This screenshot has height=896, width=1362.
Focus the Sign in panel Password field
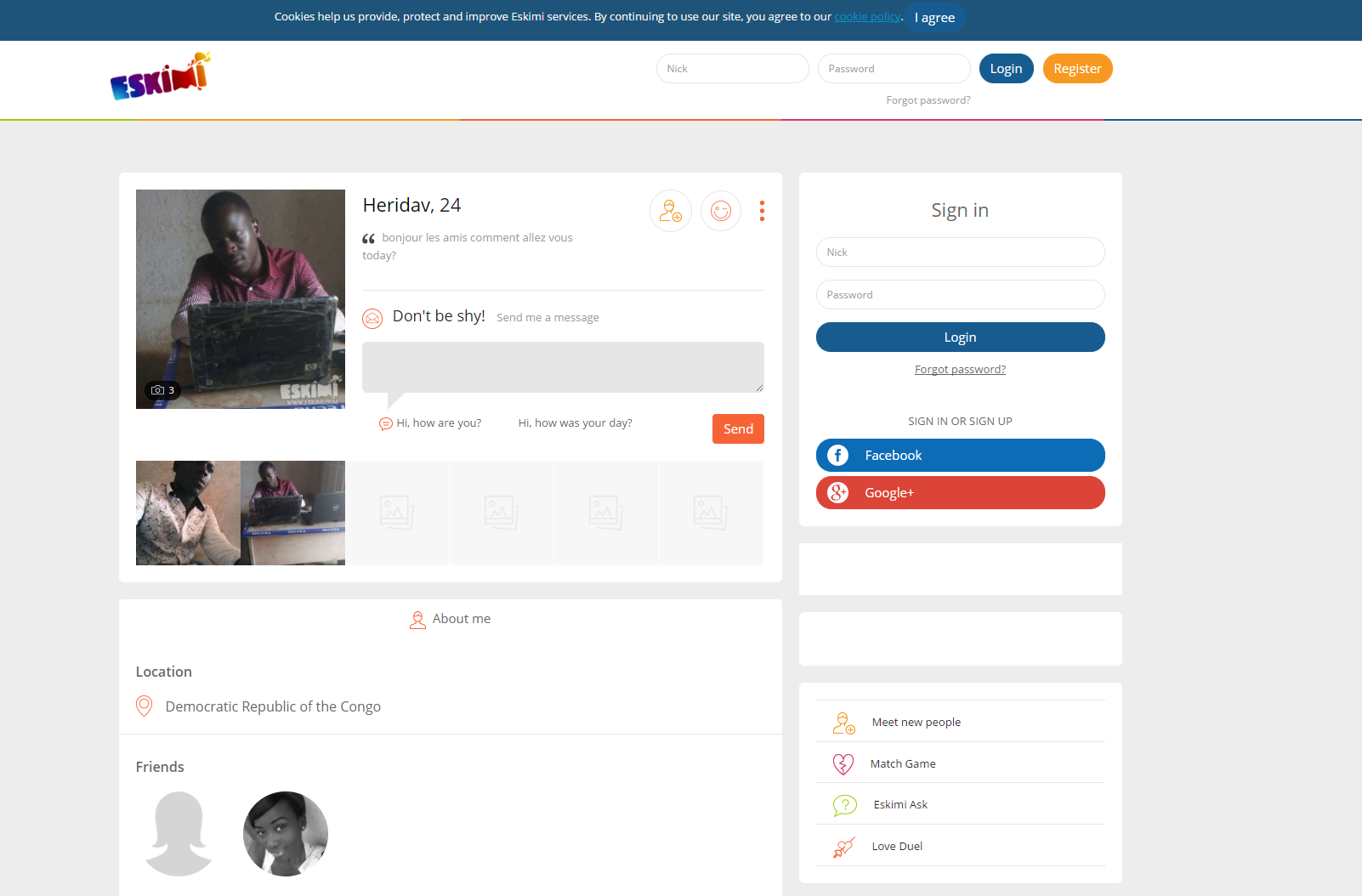[x=960, y=295]
